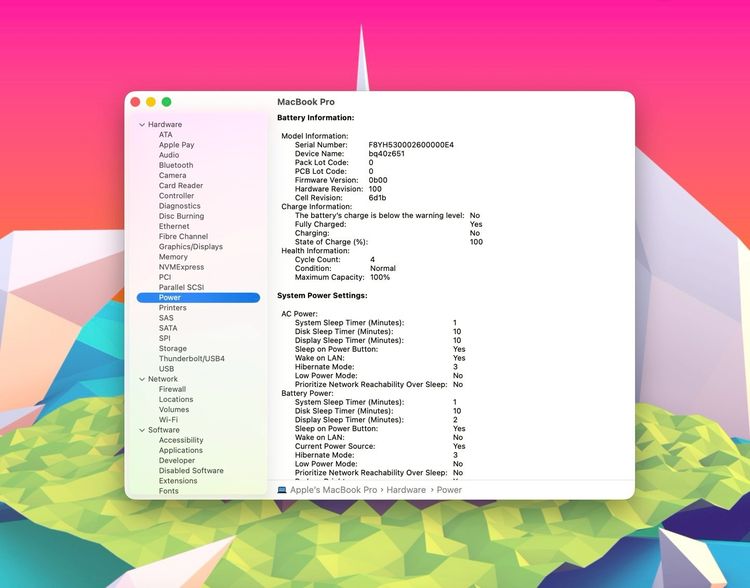
Task: Select Disabled Software in the sidebar
Action: (191, 471)
